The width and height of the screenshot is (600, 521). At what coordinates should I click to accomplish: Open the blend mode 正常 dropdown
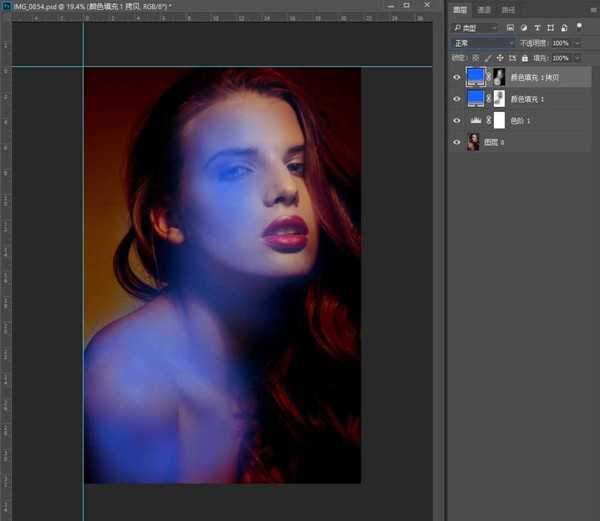tap(484, 44)
